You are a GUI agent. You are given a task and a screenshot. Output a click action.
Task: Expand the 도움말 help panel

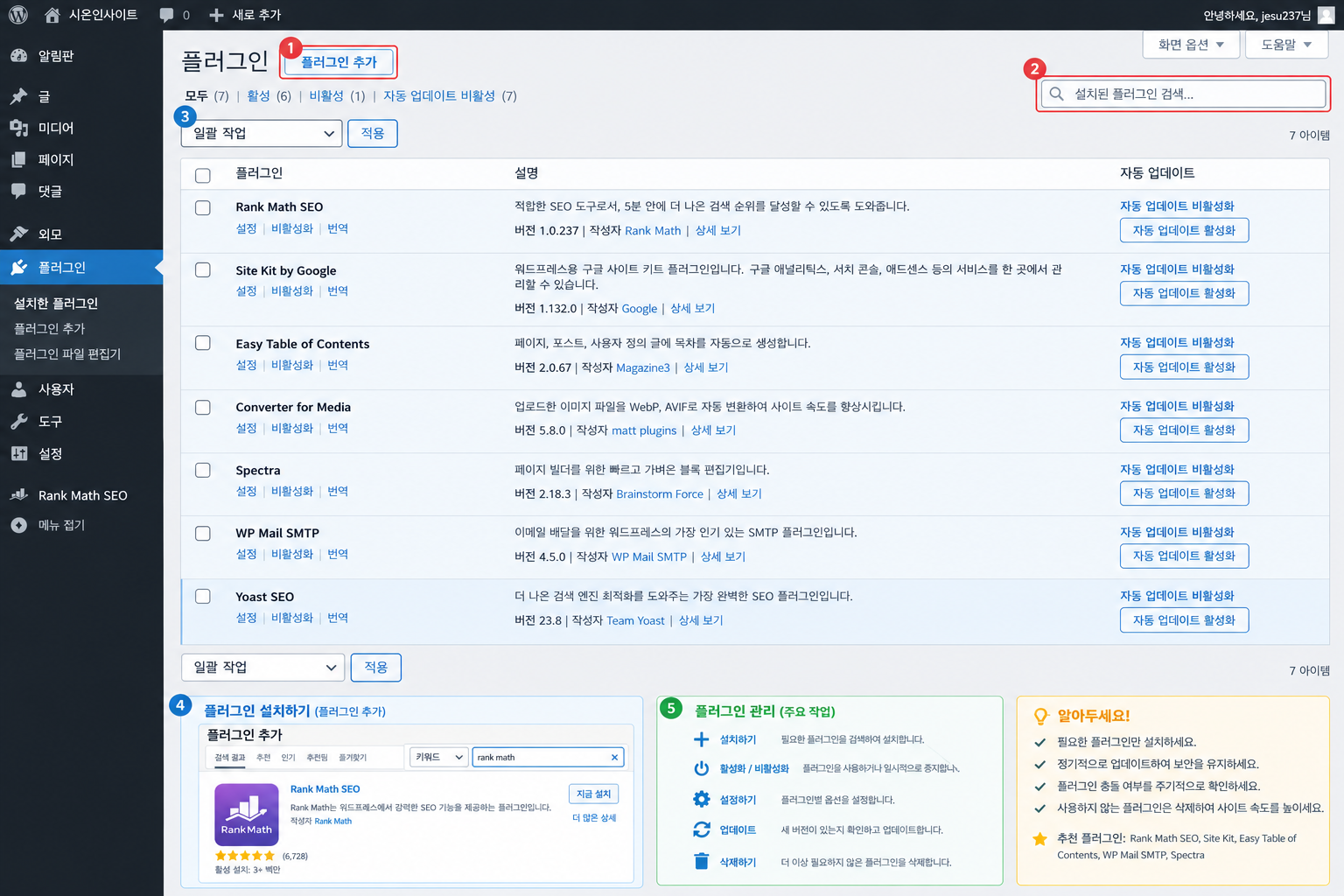[1286, 45]
